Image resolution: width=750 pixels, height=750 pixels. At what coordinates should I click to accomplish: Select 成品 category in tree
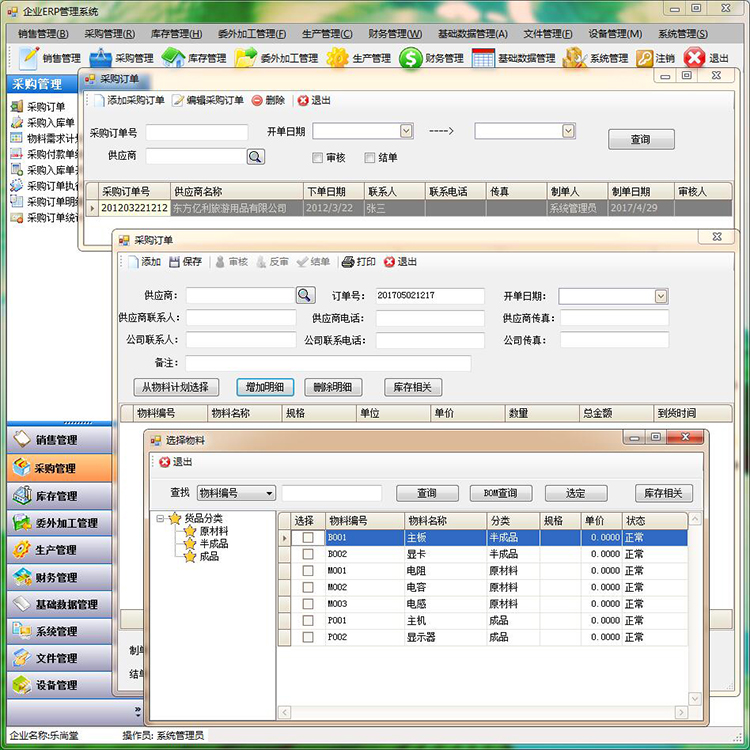click(x=209, y=556)
